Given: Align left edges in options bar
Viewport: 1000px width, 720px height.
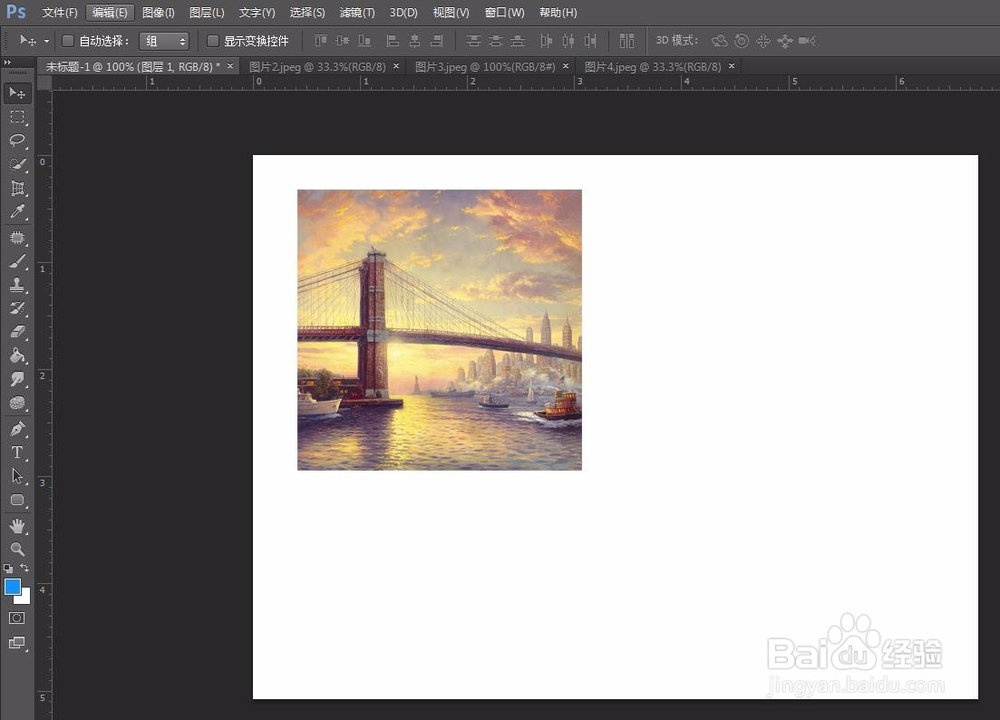Looking at the screenshot, I should coord(393,41).
